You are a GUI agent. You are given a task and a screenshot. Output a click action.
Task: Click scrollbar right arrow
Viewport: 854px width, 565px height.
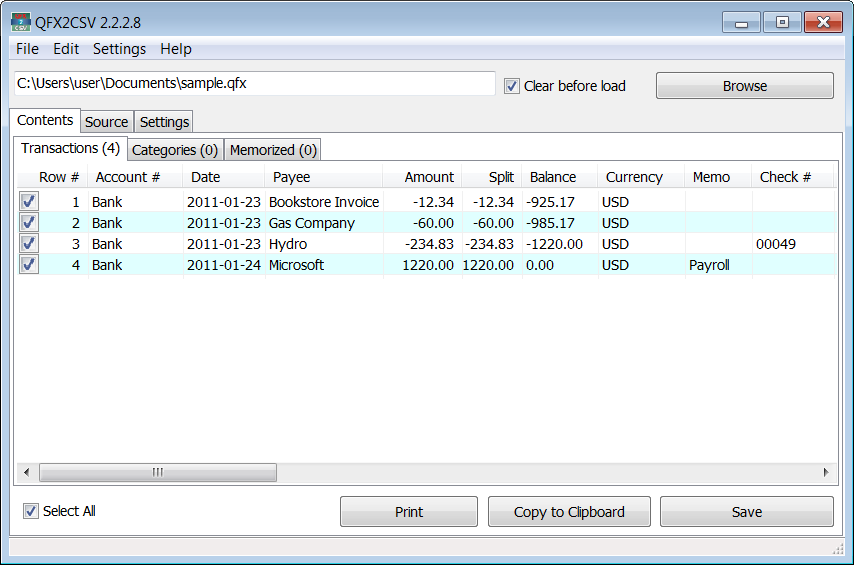coord(826,472)
